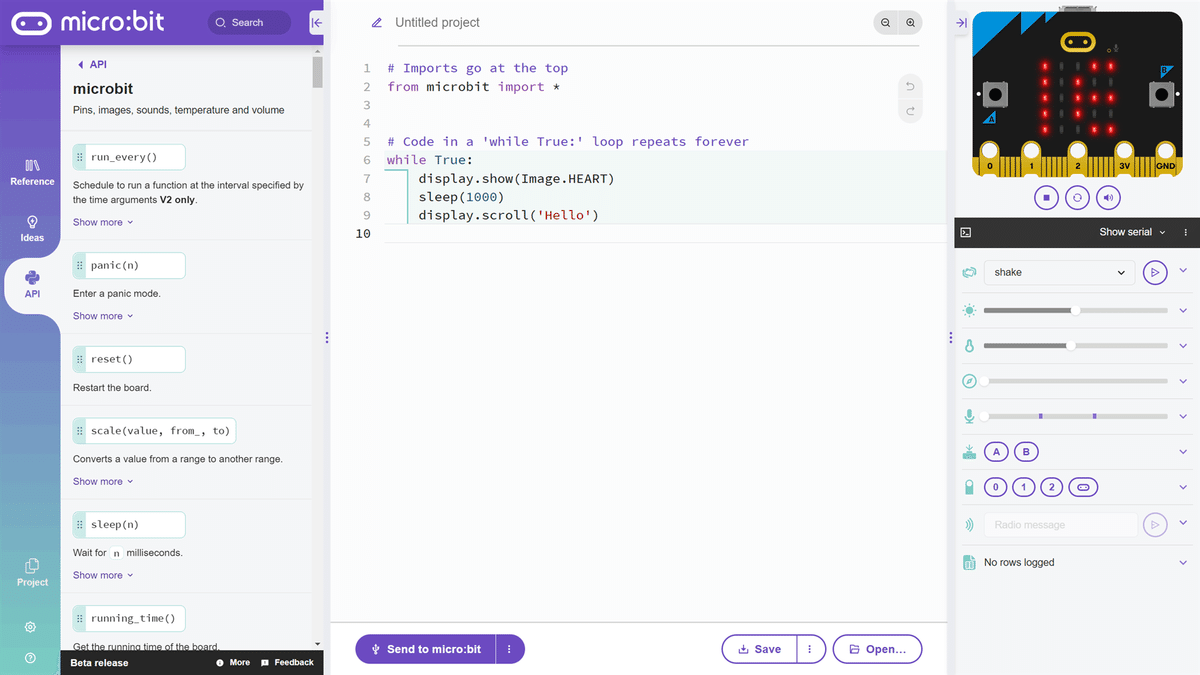Expand the gesture section chevron

(x=1183, y=271)
